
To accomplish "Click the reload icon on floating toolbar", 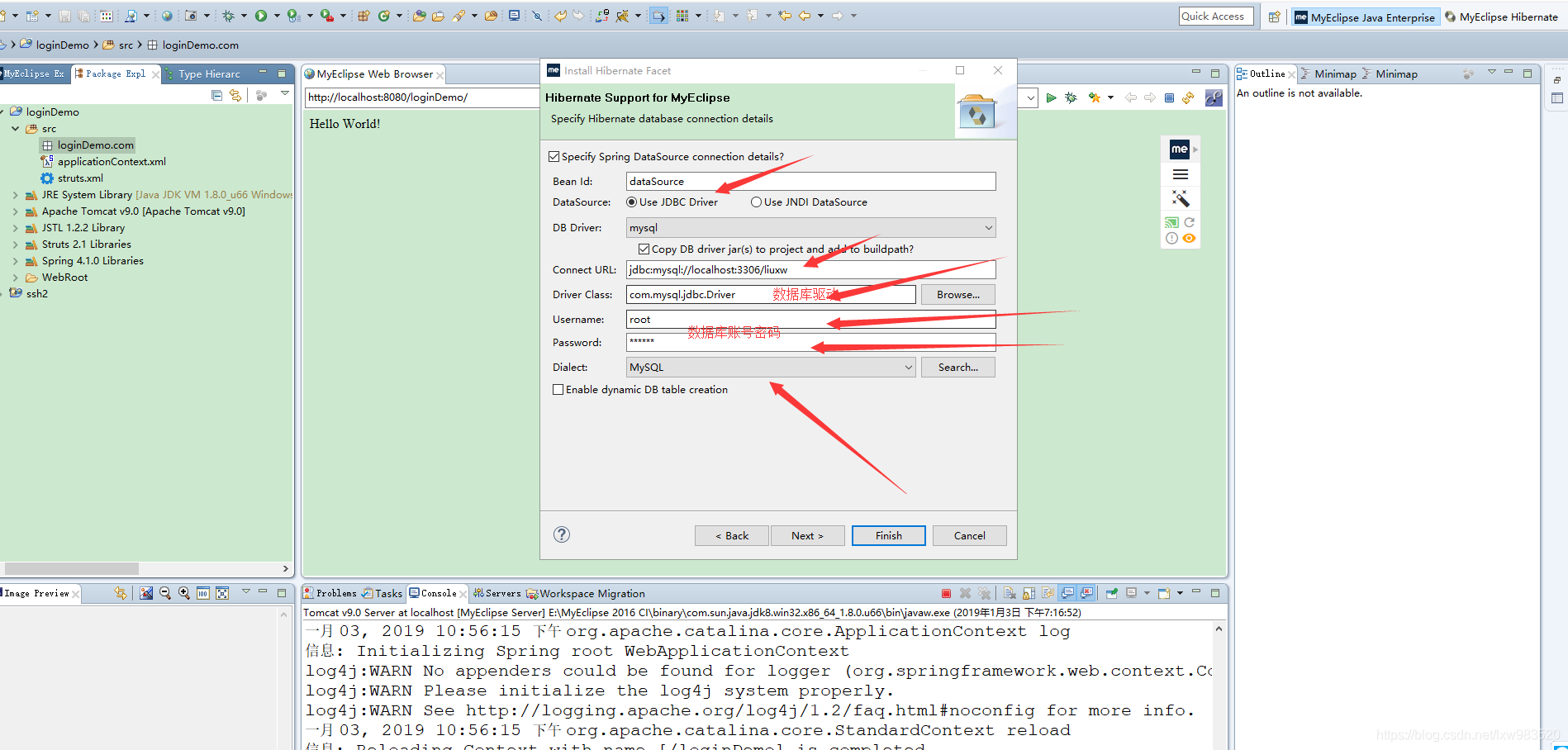I will (x=1190, y=222).
